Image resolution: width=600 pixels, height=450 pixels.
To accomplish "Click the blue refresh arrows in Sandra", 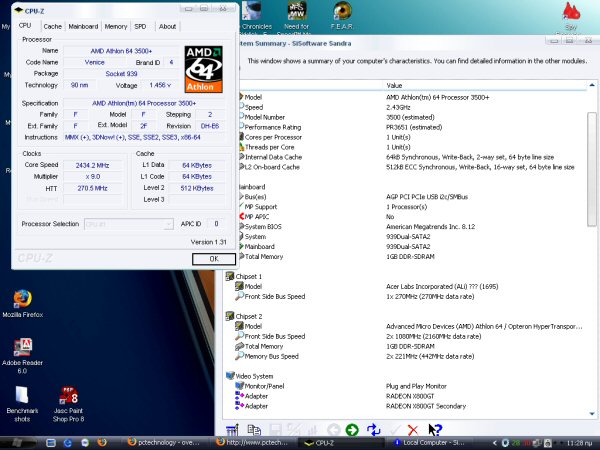I will click(x=373, y=430).
